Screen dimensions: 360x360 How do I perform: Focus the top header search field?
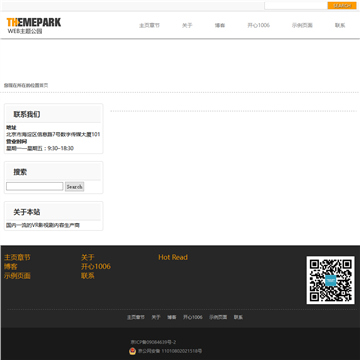coord(296,6)
